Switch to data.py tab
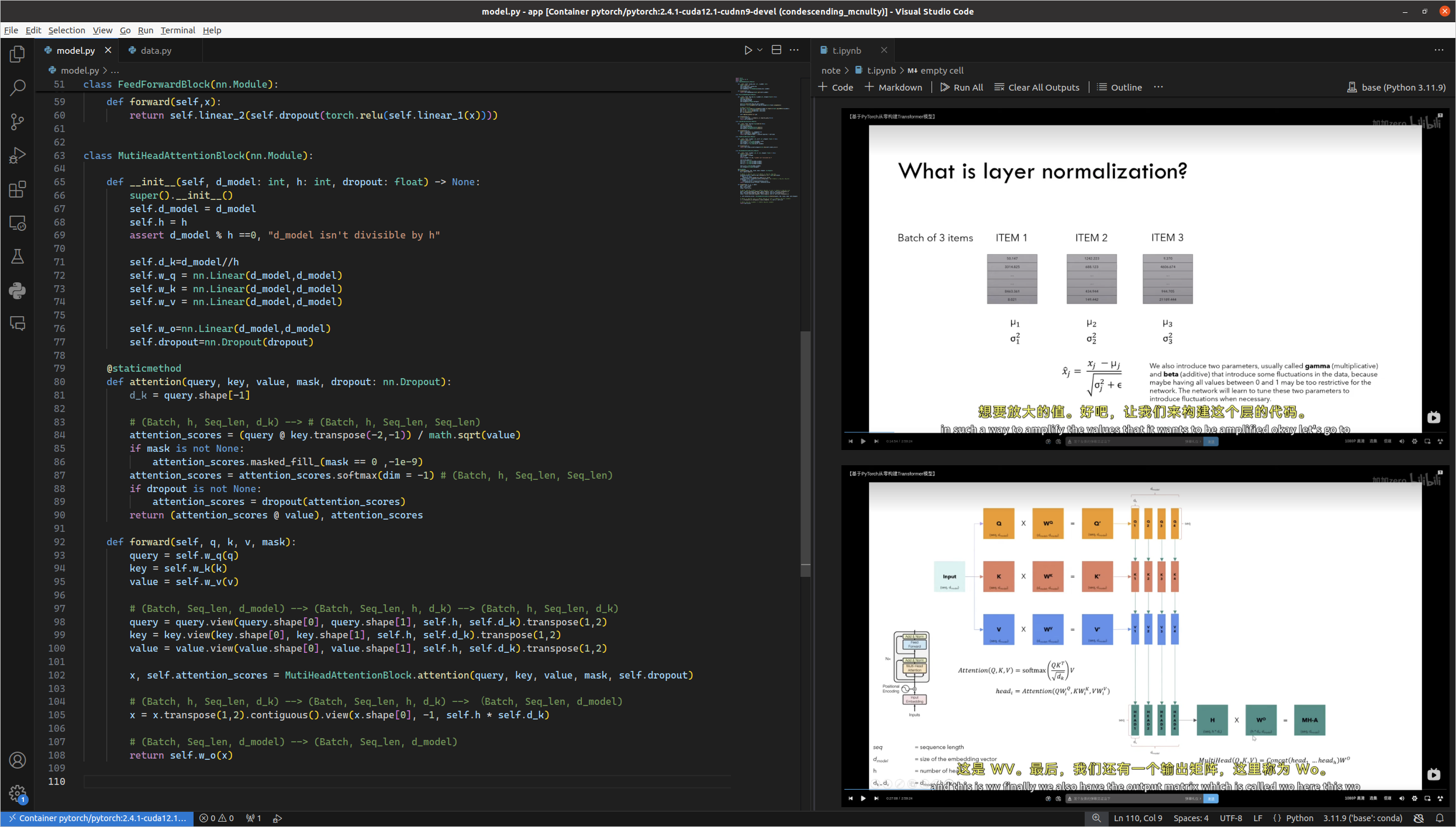This screenshot has width=1456, height=827. (x=156, y=50)
